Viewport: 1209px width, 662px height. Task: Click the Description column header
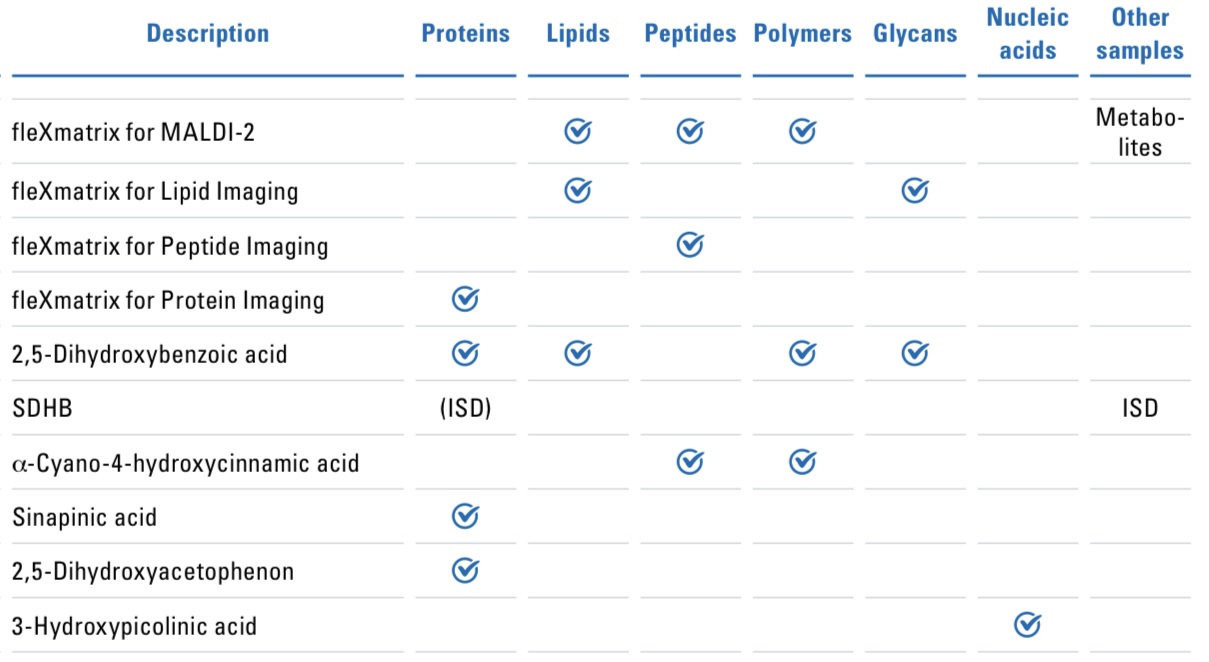(207, 34)
